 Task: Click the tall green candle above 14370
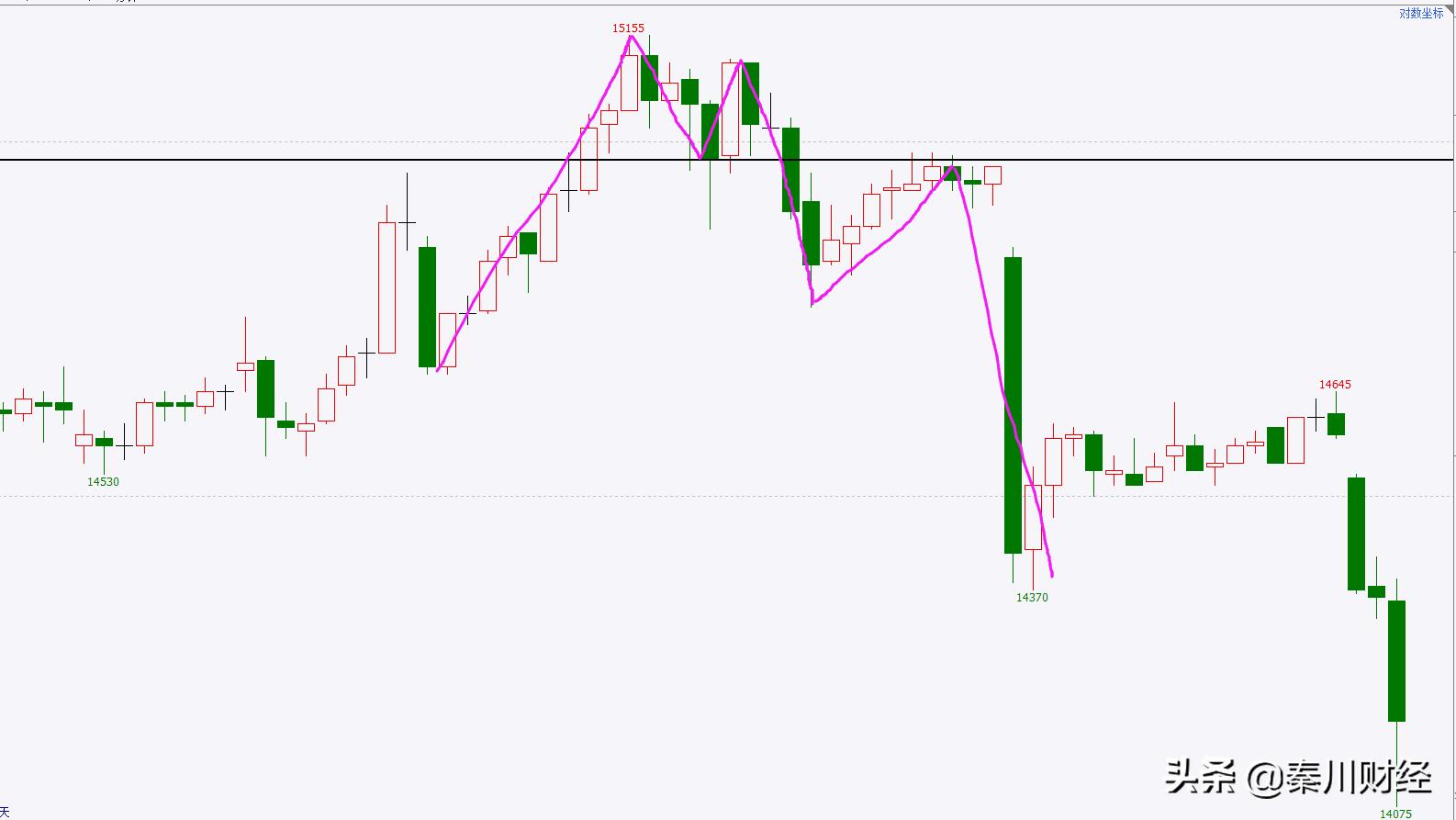1013,404
